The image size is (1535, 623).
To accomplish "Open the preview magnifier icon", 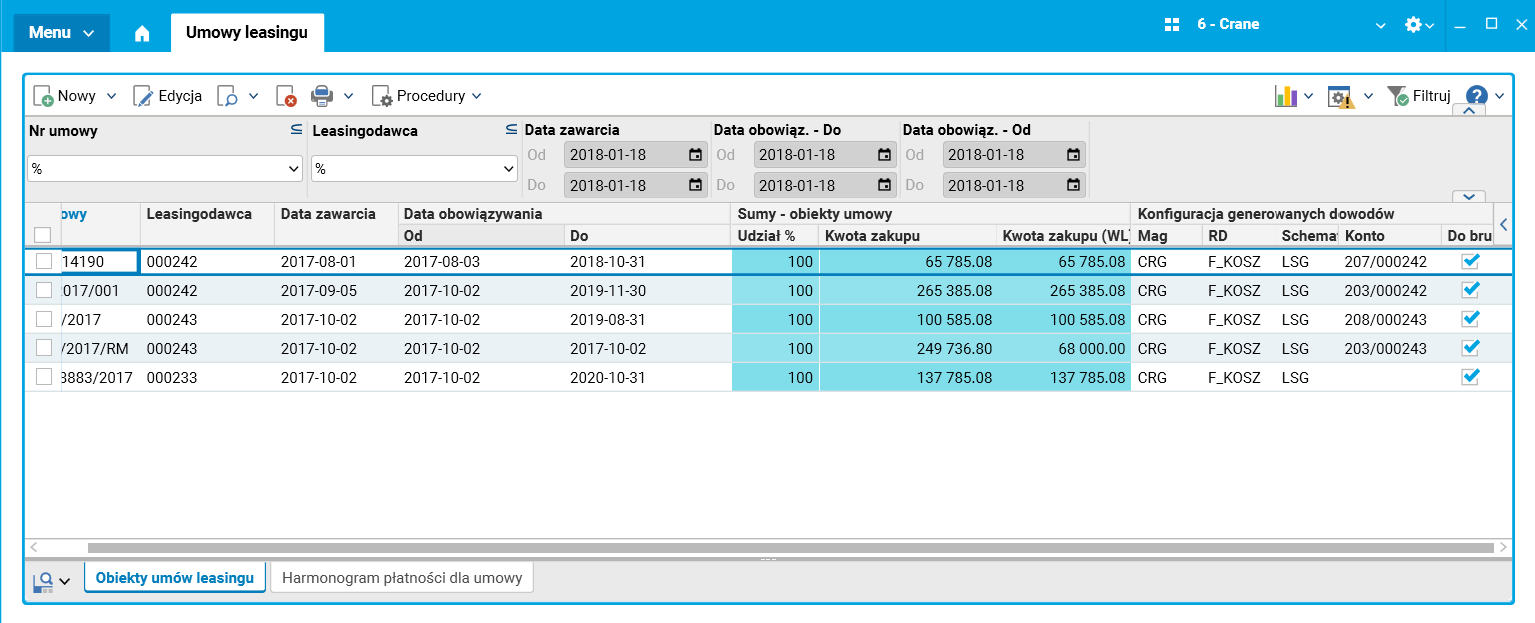I will [x=228, y=96].
